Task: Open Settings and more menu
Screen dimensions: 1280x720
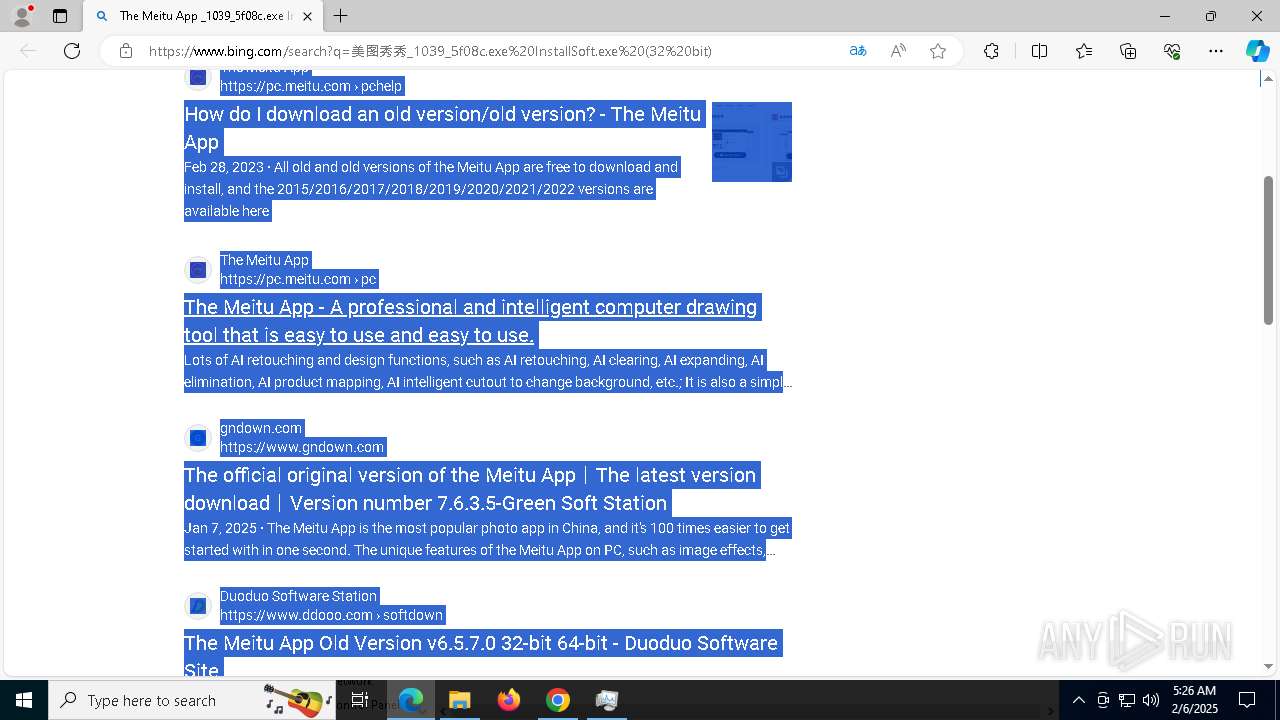Action: coord(1216,51)
